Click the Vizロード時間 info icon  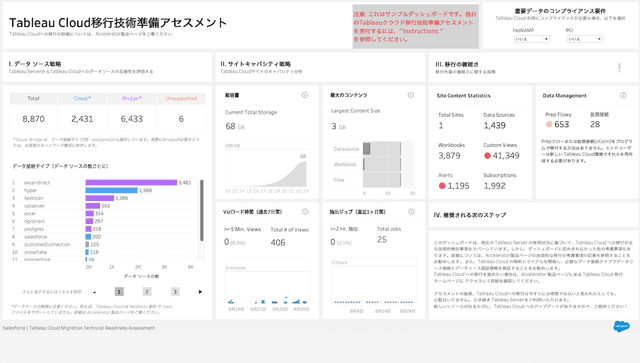[305, 212]
